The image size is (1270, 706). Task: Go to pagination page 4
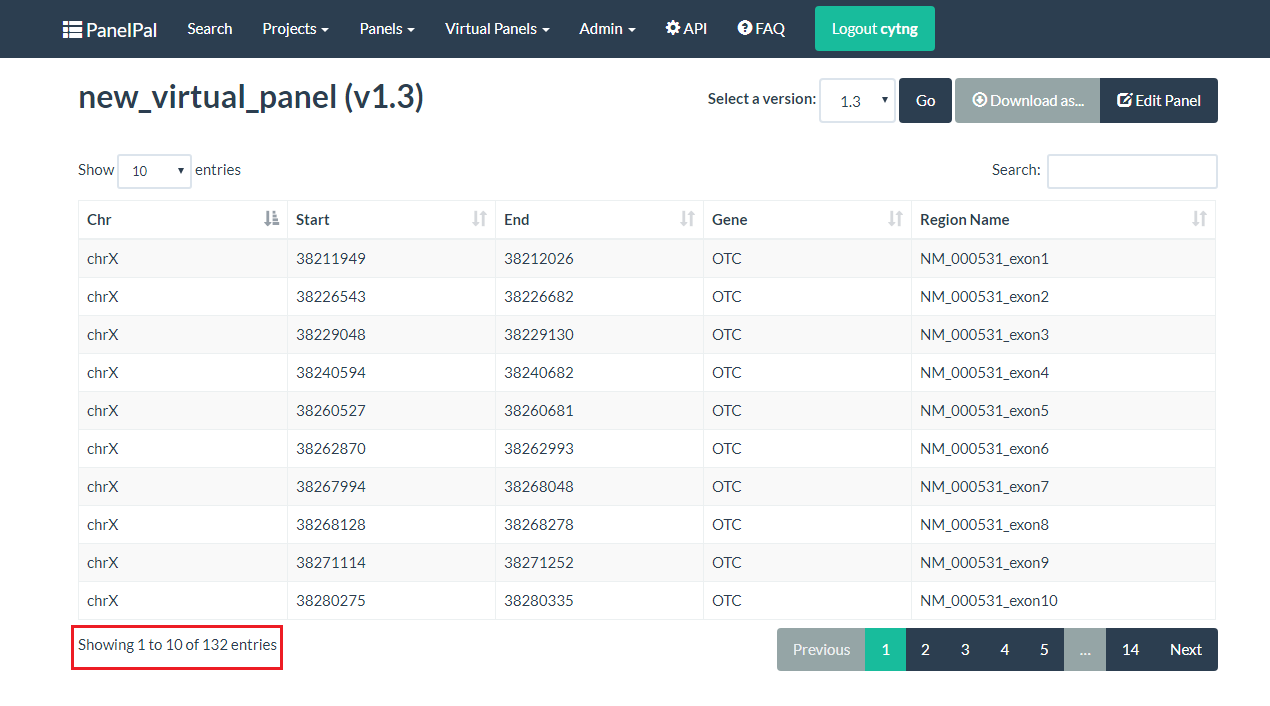[x=1004, y=650]
